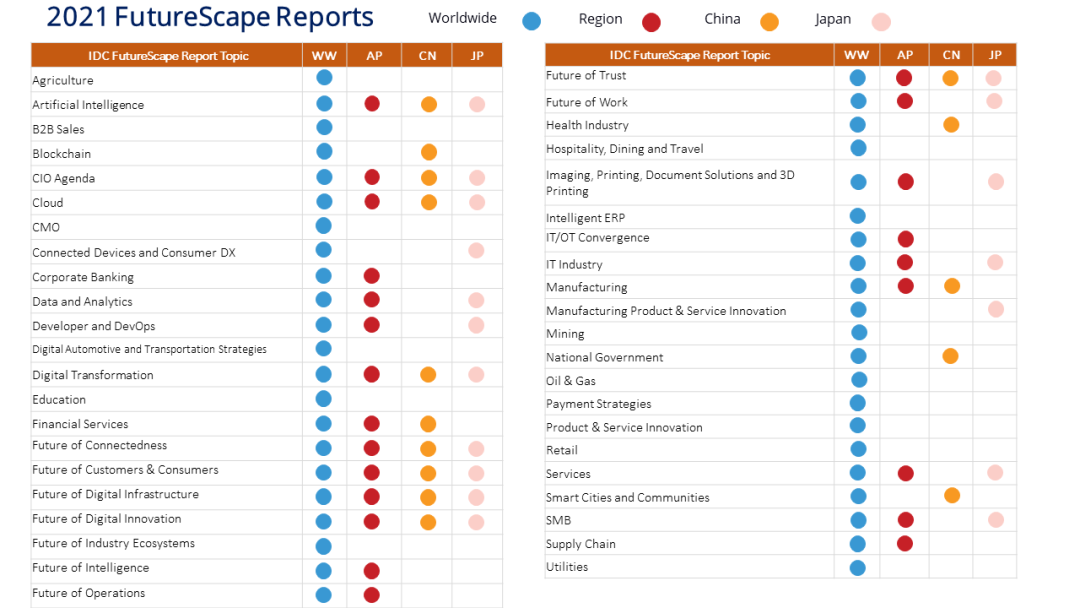The height and width of the screenshot is (608, 1080).
Task: Click the Supply Chain AP red dot
Action: coord(905,543)
